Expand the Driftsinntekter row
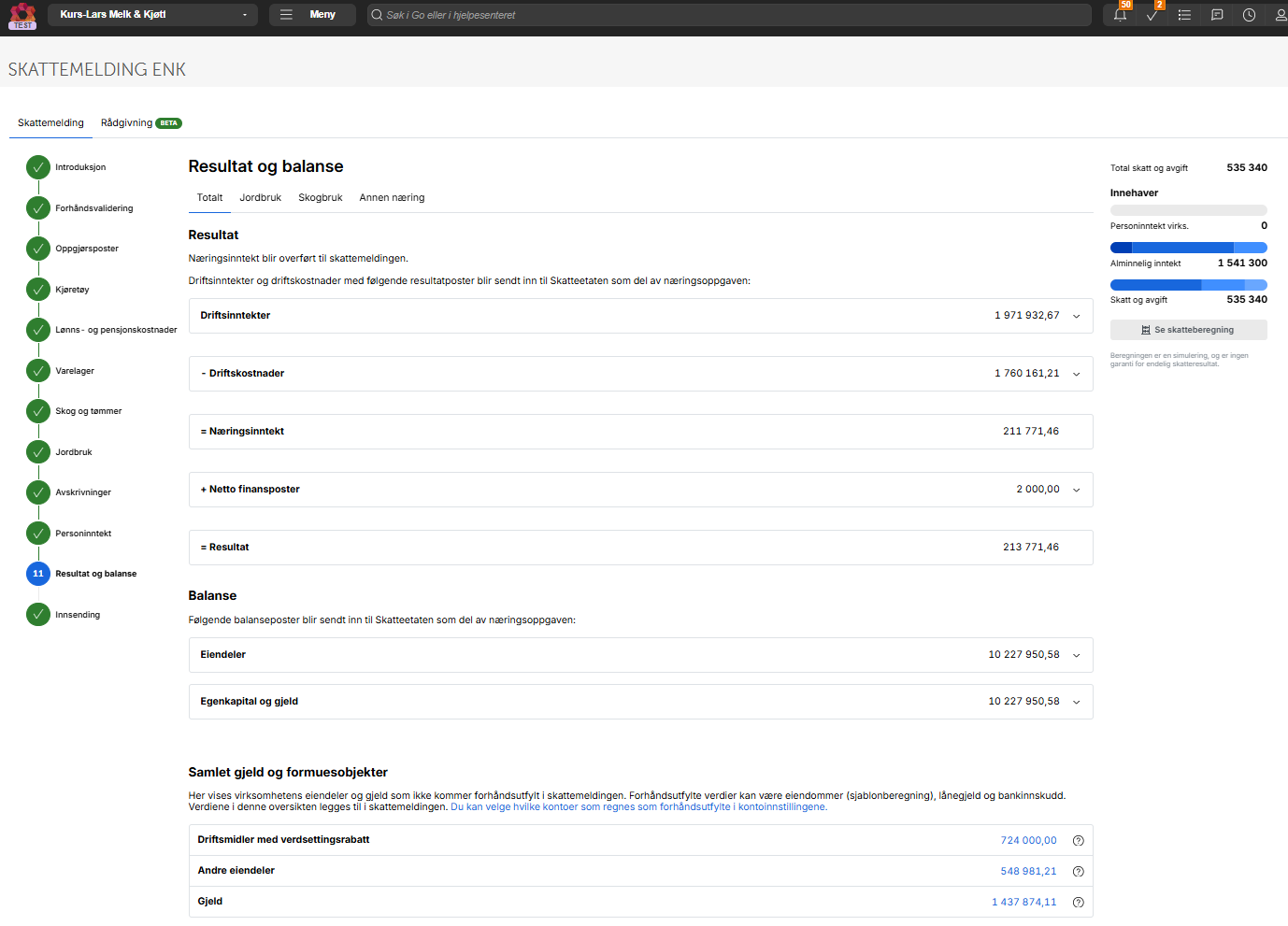 tap(640, 316)
